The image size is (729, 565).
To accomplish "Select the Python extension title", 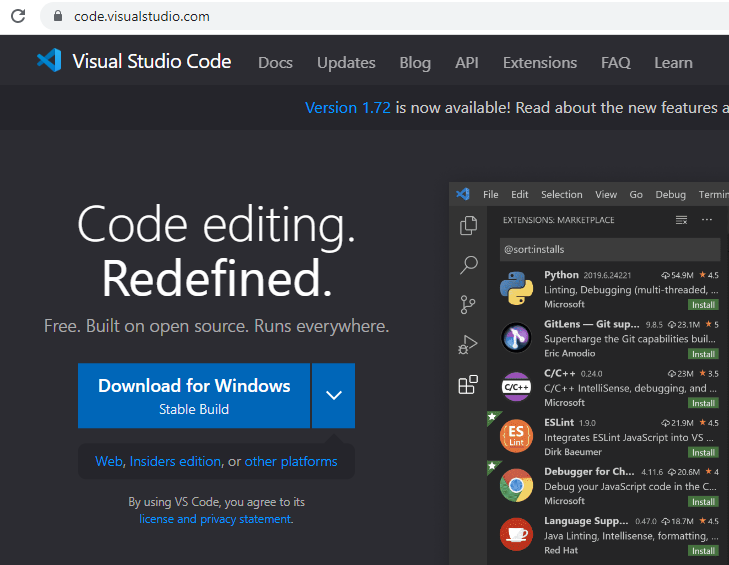I will [561, 275].
